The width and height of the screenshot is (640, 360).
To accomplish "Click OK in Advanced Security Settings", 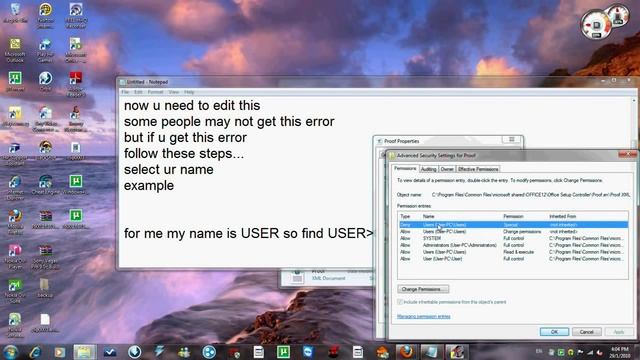I will [x=554, y=332].
